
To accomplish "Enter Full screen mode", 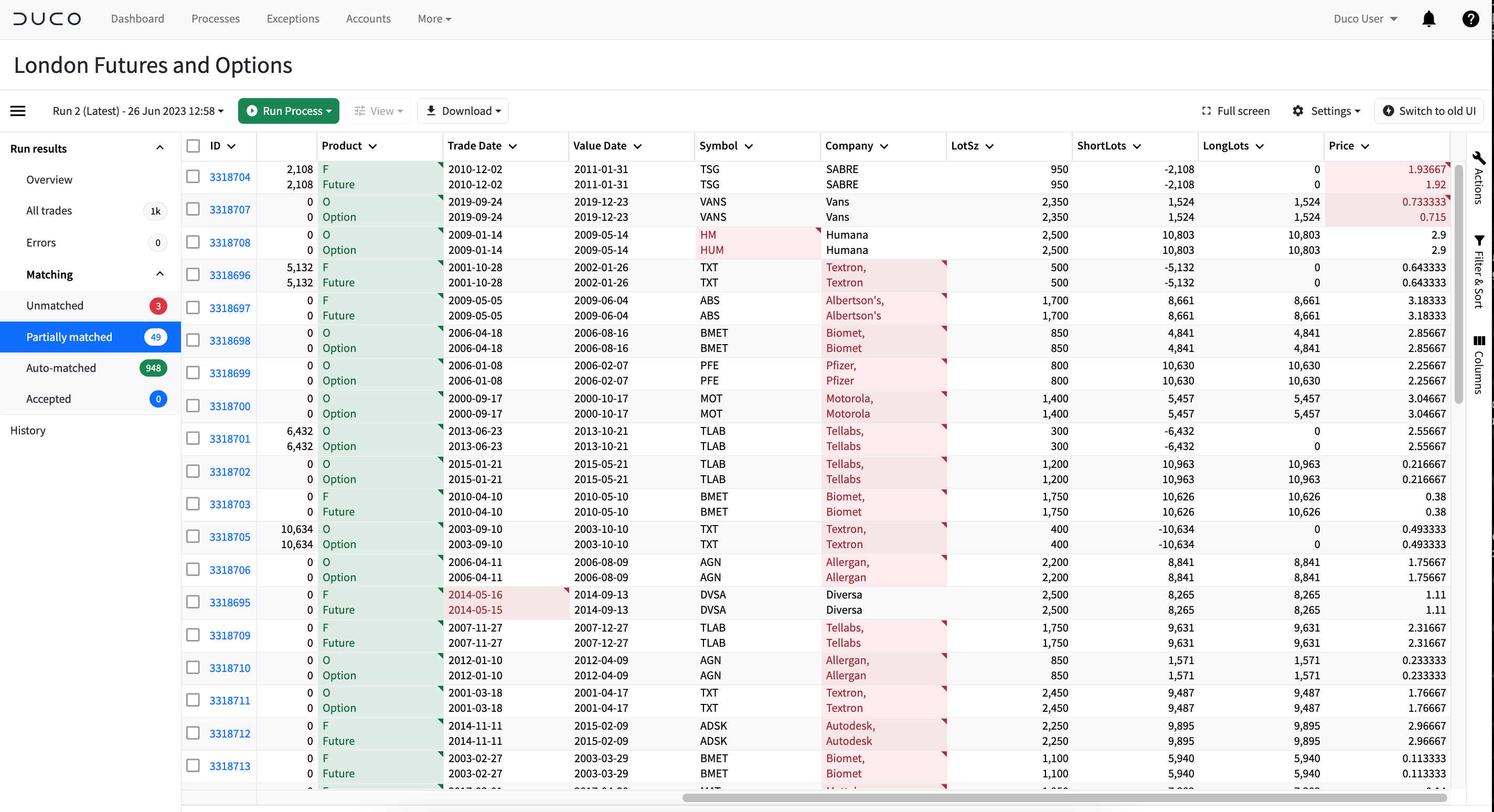I will (x=1235, y=111).
